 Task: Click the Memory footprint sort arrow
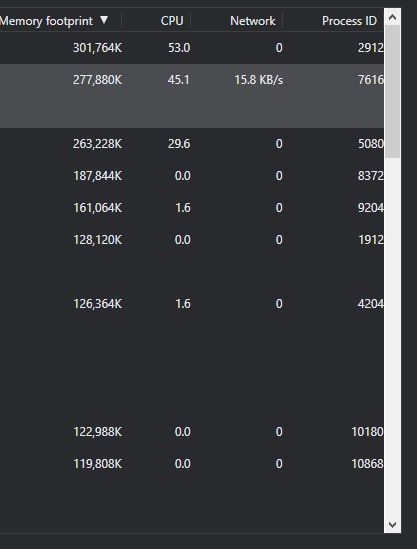(104, 20)
